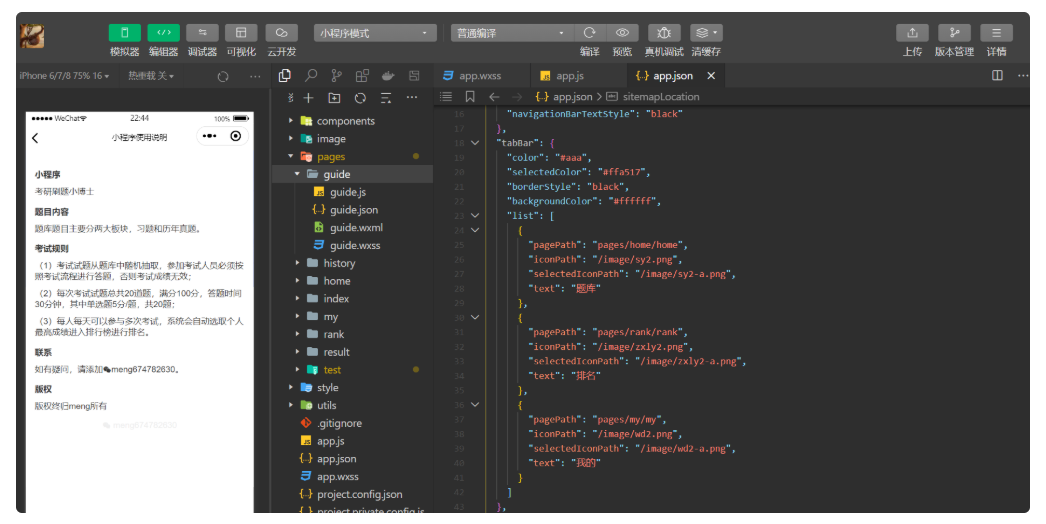This screenshot has height=524, width=1046.
Task: Click the upload (上传) icon
Action: coord(912,33)
